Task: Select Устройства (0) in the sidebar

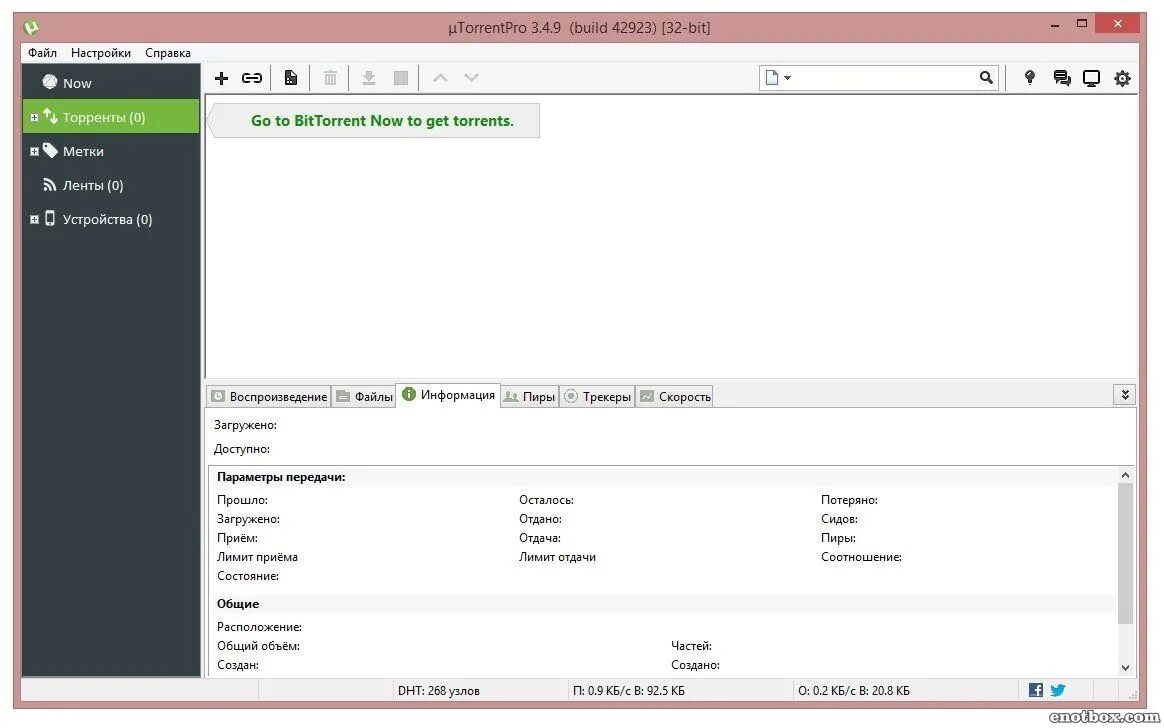Action: click(x=111, y=220)
